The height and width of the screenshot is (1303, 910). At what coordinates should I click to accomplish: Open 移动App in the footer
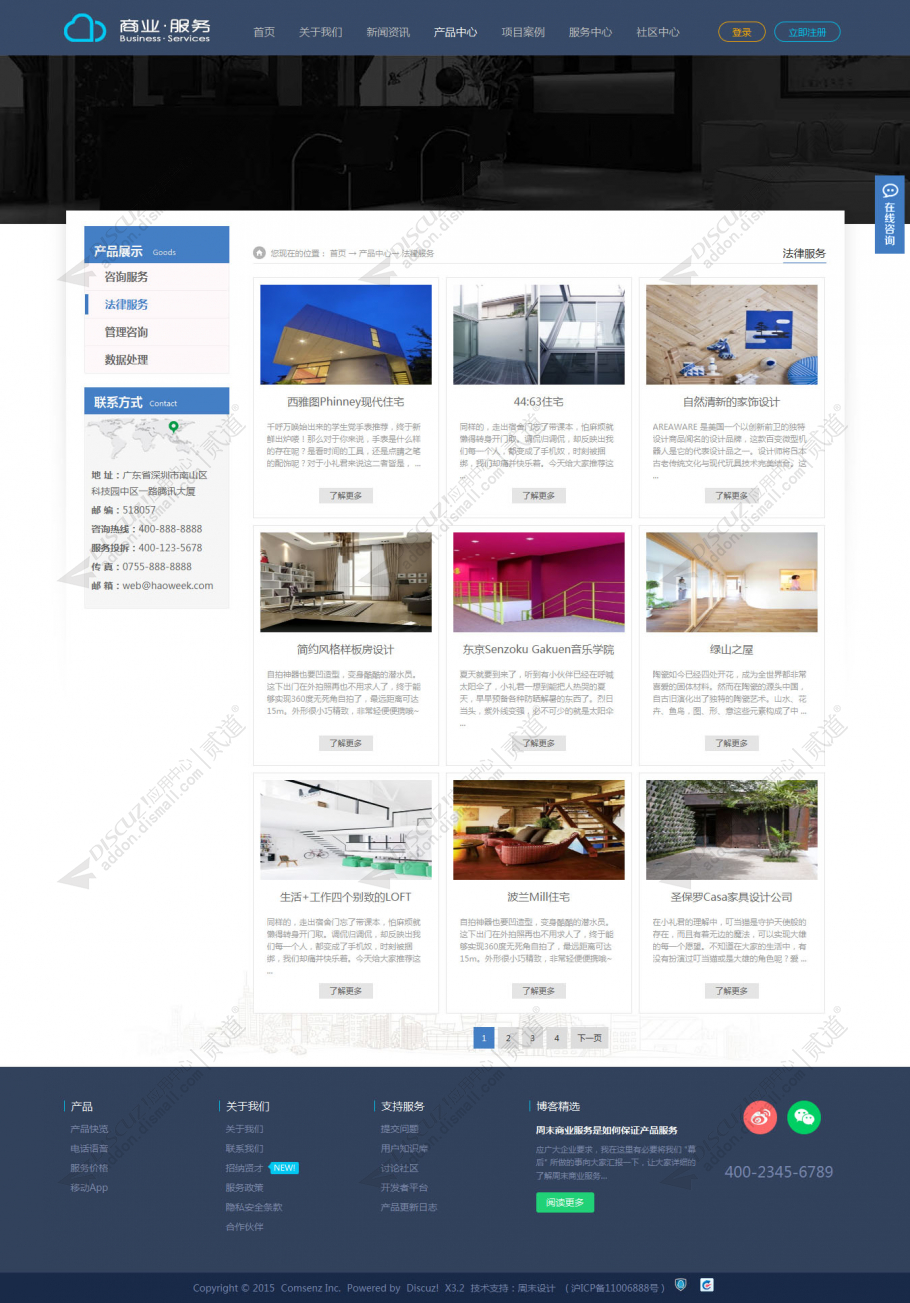pyautogui.click(x=89, y=1188)
